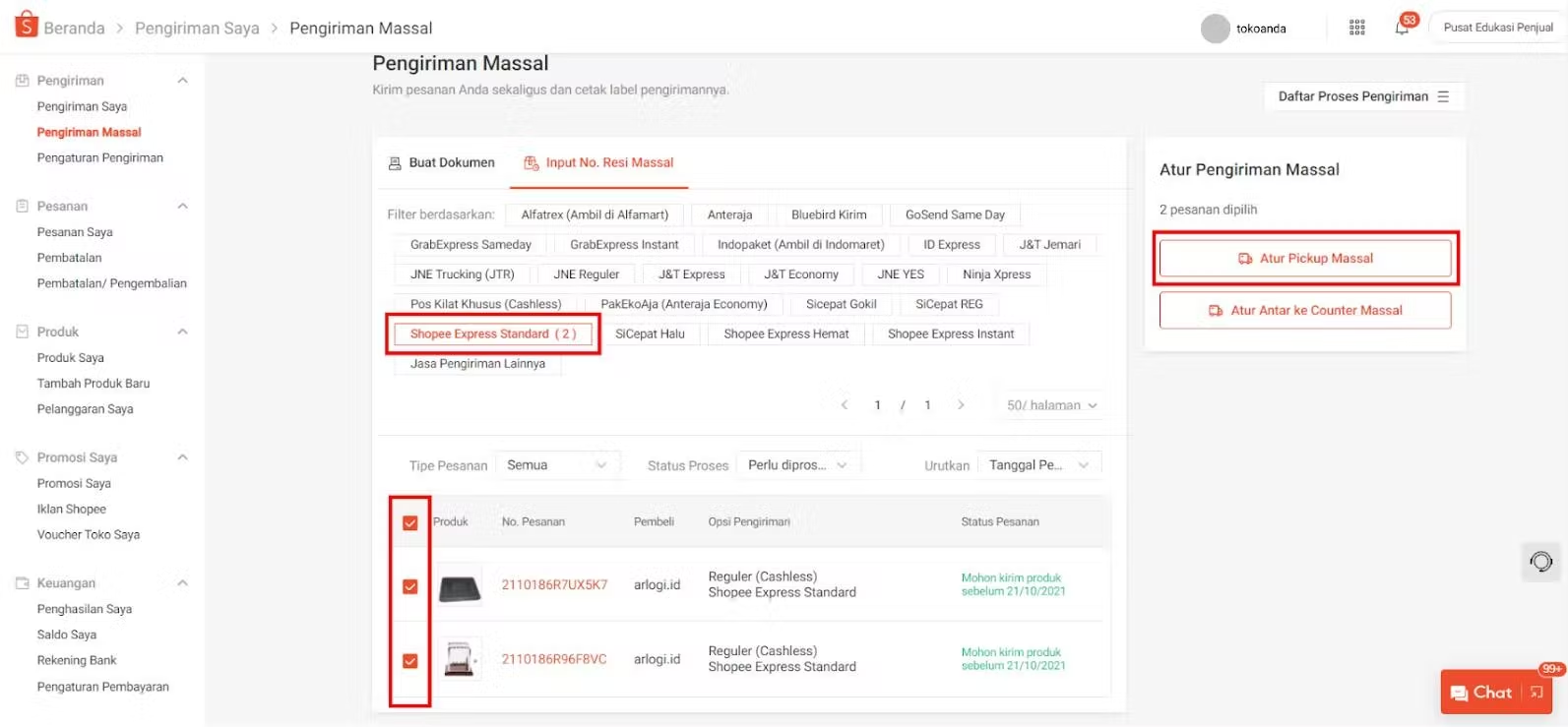Switch to Input No. Resi Massal tab
The width and height of the screenshot is (1568, 727).
[x=598, y=163]
